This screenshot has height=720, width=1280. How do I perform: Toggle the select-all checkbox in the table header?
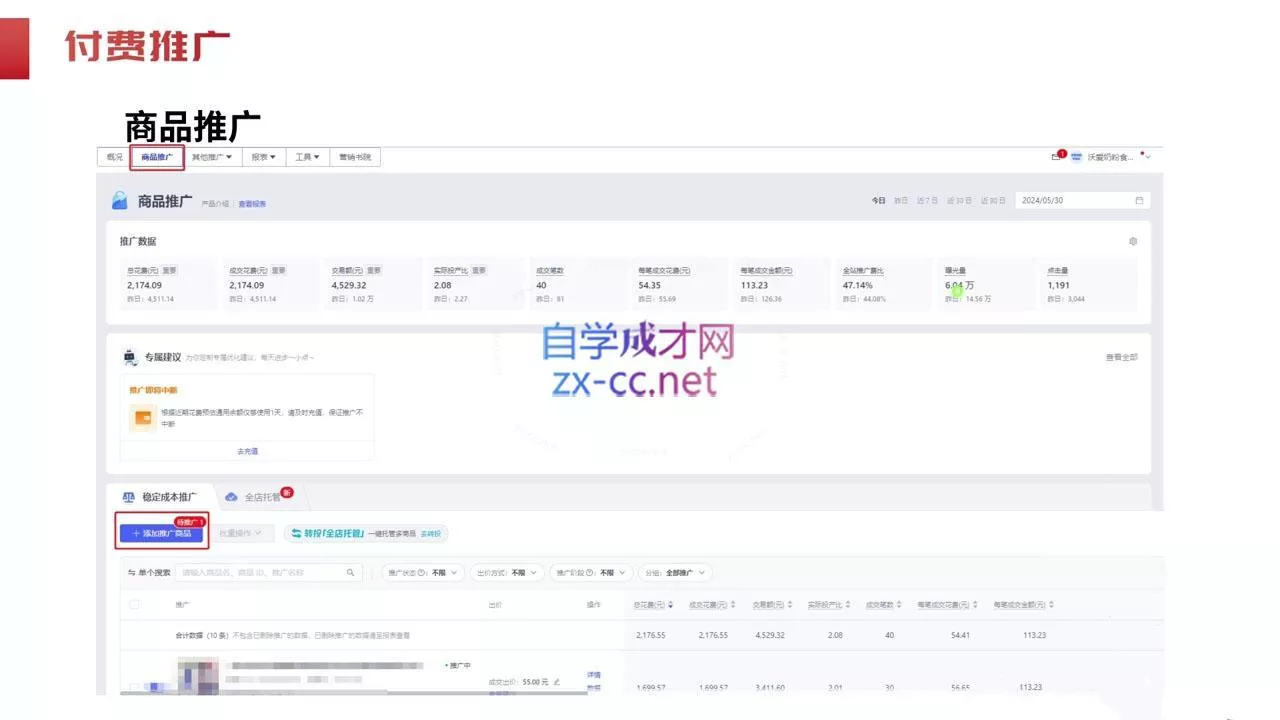pos(134,604)
